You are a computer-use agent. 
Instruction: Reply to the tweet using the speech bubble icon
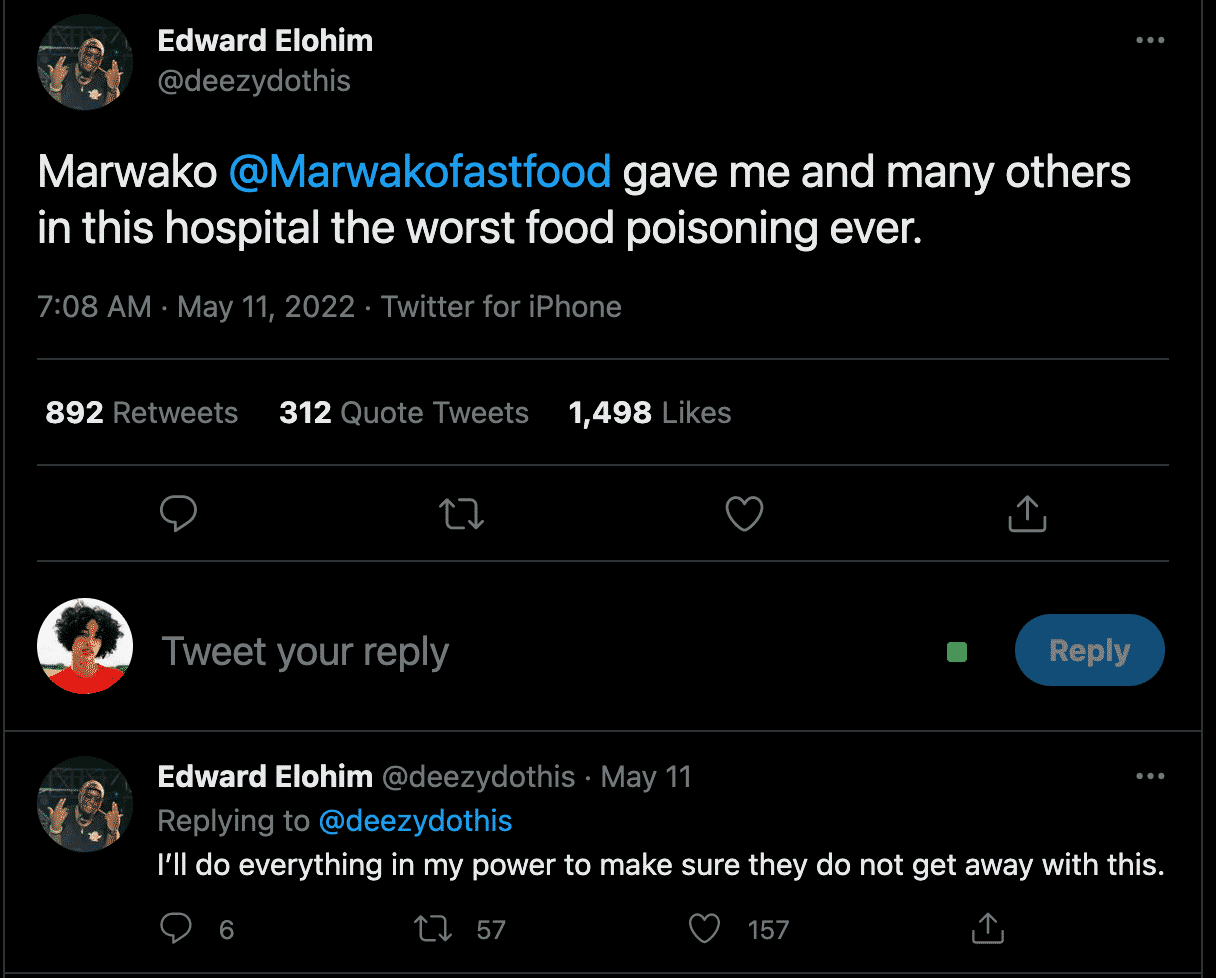pos(178,513)
